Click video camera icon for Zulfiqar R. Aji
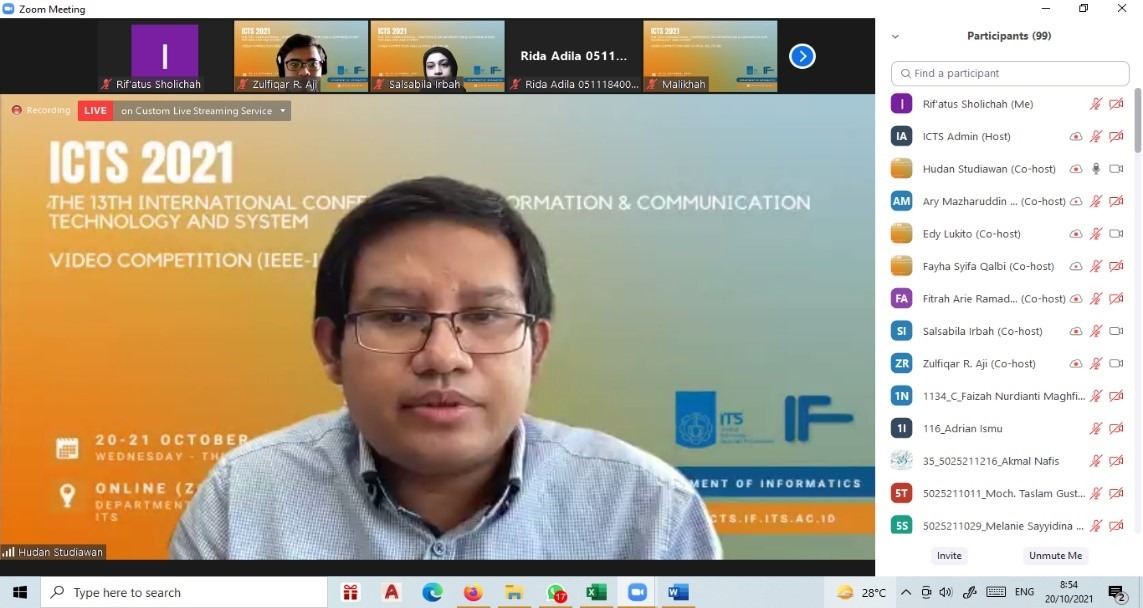 (x=1116, y=364)
